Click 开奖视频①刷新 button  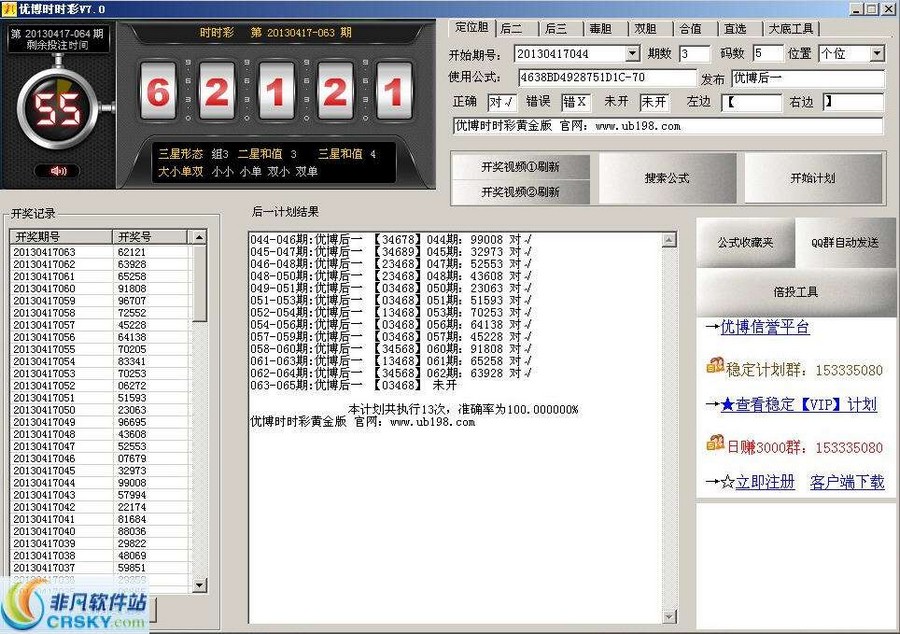521,167
